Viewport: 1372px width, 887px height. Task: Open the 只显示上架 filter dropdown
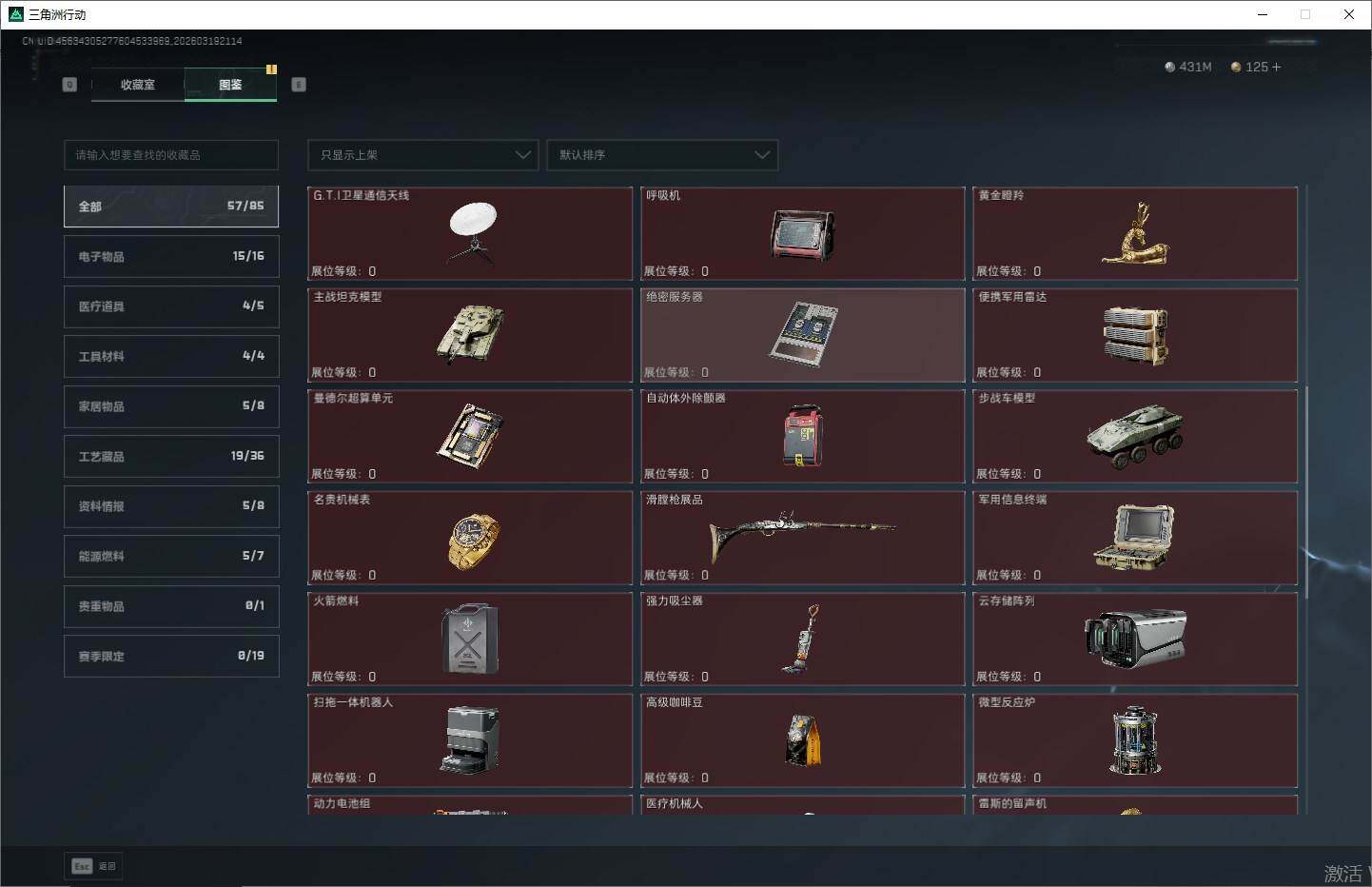point(422,155)
